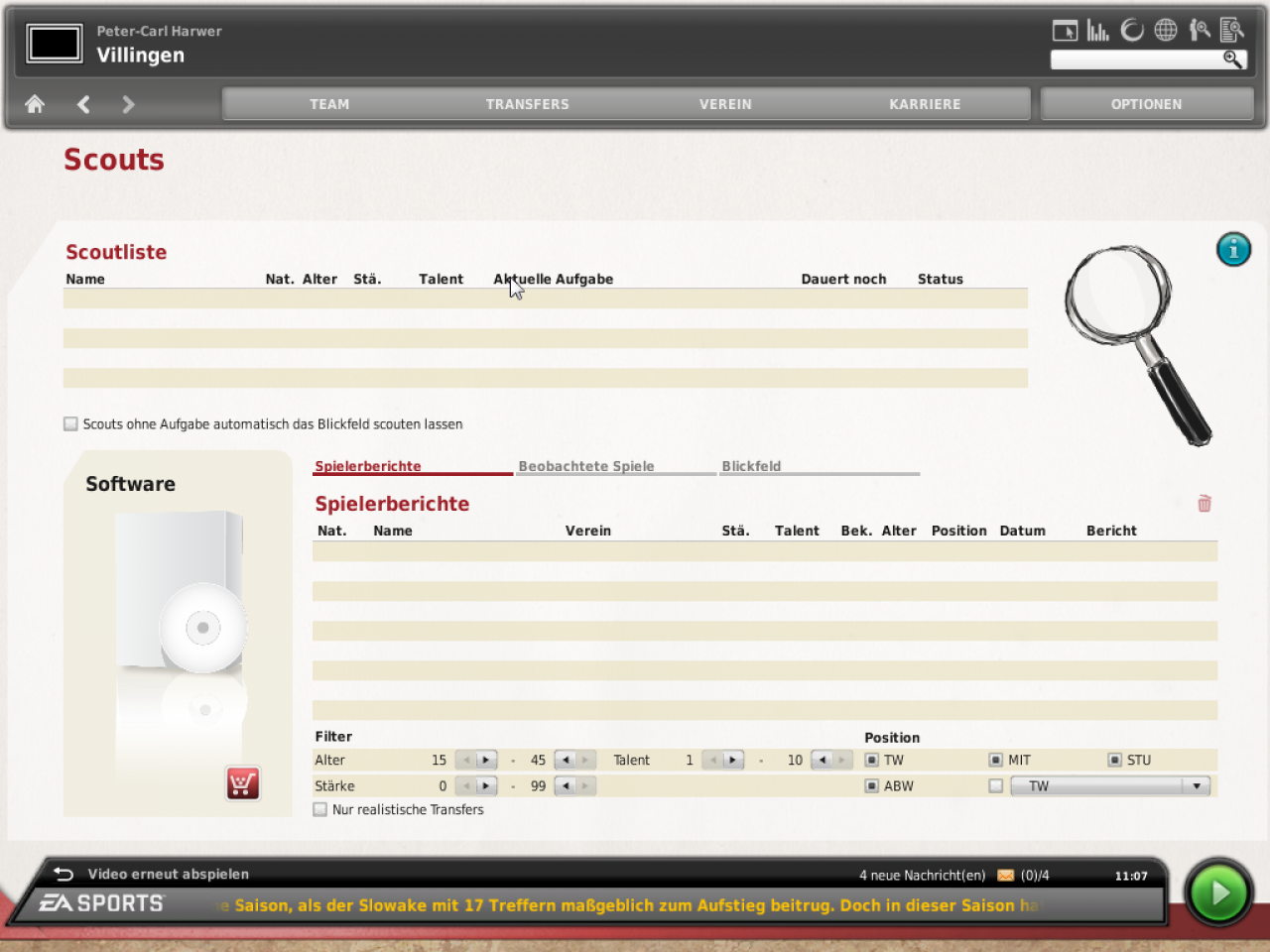Decrease maximum Talent with the left arrow
Image resolution: width=1270 pixels, height=952 pixels.
pyautogui.click(x=822, y=760)
